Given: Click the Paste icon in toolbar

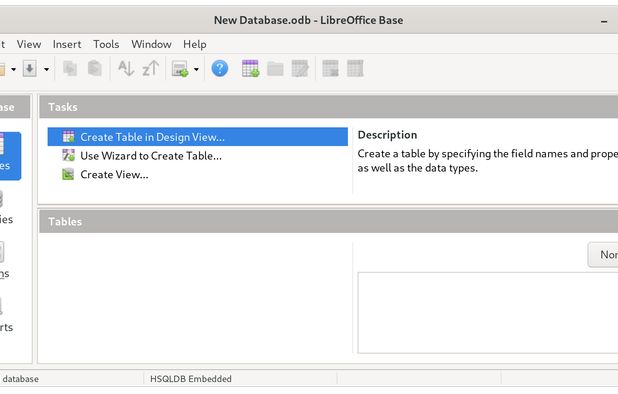Looking at the screenshot, I should [95, 69].
